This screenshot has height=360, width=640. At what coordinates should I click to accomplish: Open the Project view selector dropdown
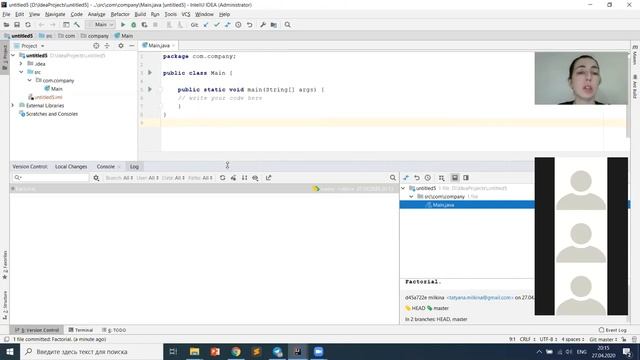click(x=29, y=46)
